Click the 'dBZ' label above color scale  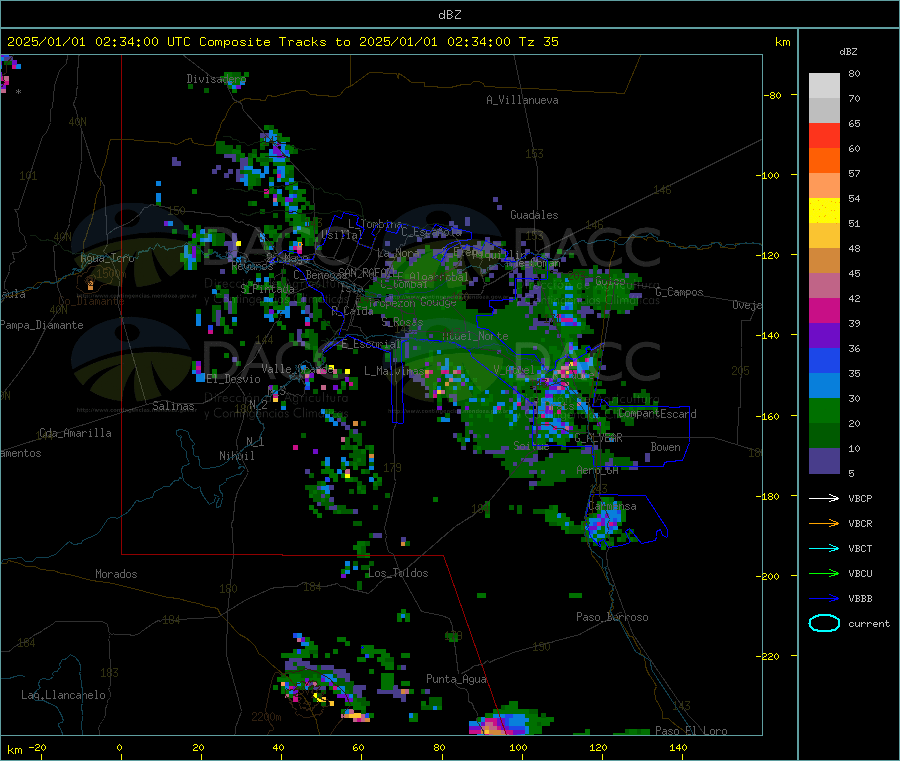[x=848, y=52]
